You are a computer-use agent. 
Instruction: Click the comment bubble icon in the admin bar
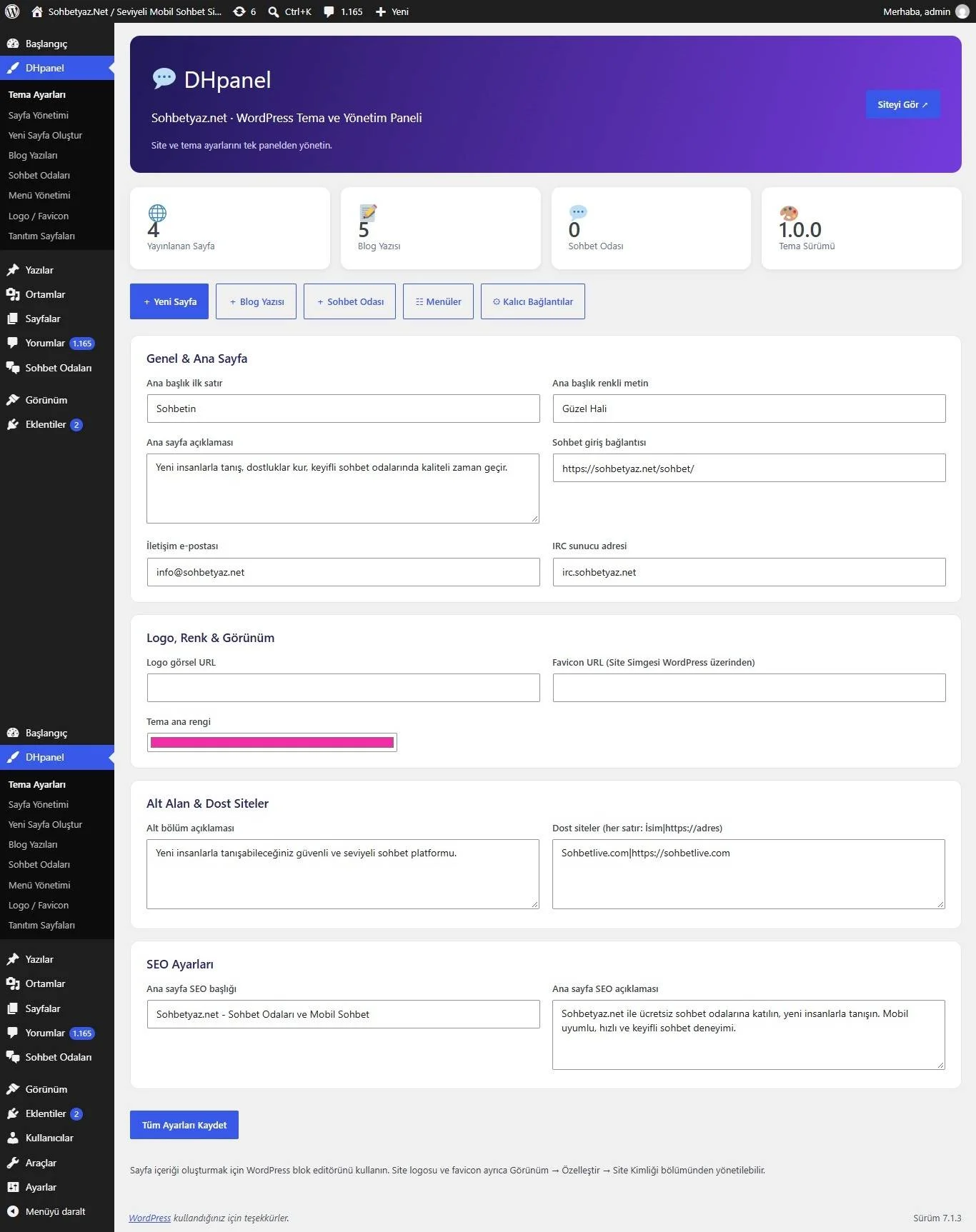329,11
